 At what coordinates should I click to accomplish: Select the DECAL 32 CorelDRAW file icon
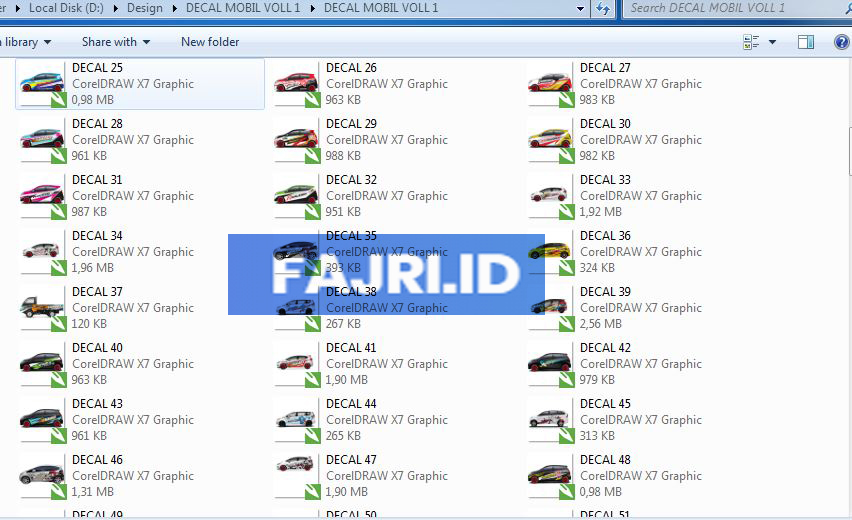(x=297, y=196)
